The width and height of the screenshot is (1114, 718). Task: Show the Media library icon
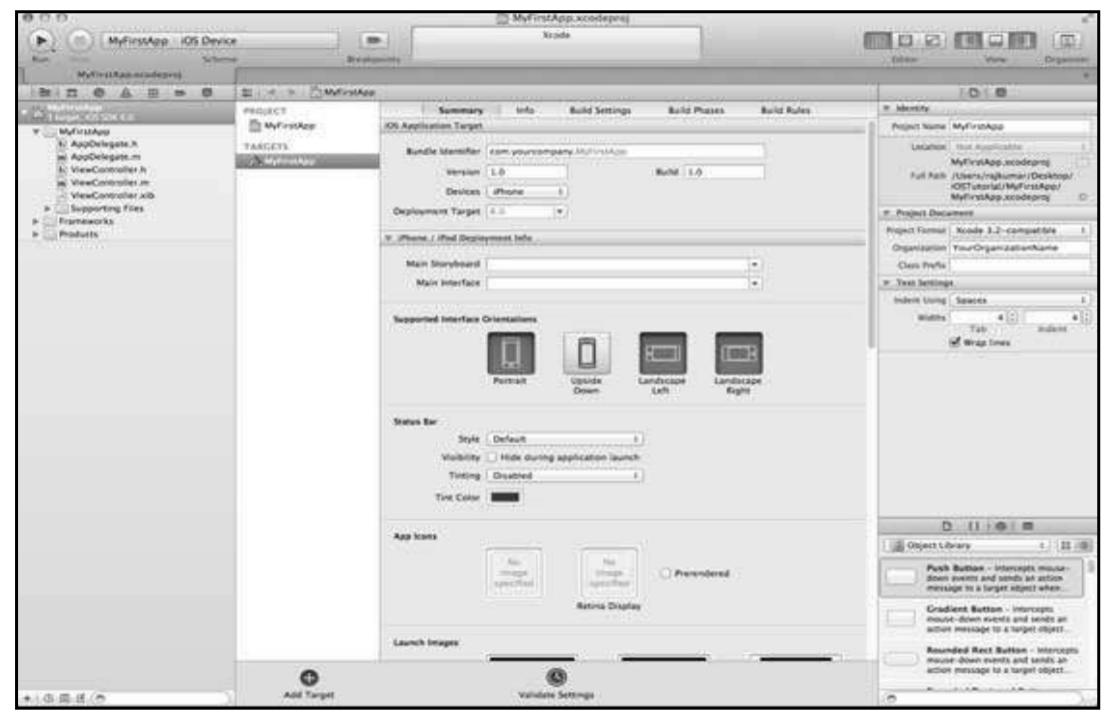point(1027,526)
